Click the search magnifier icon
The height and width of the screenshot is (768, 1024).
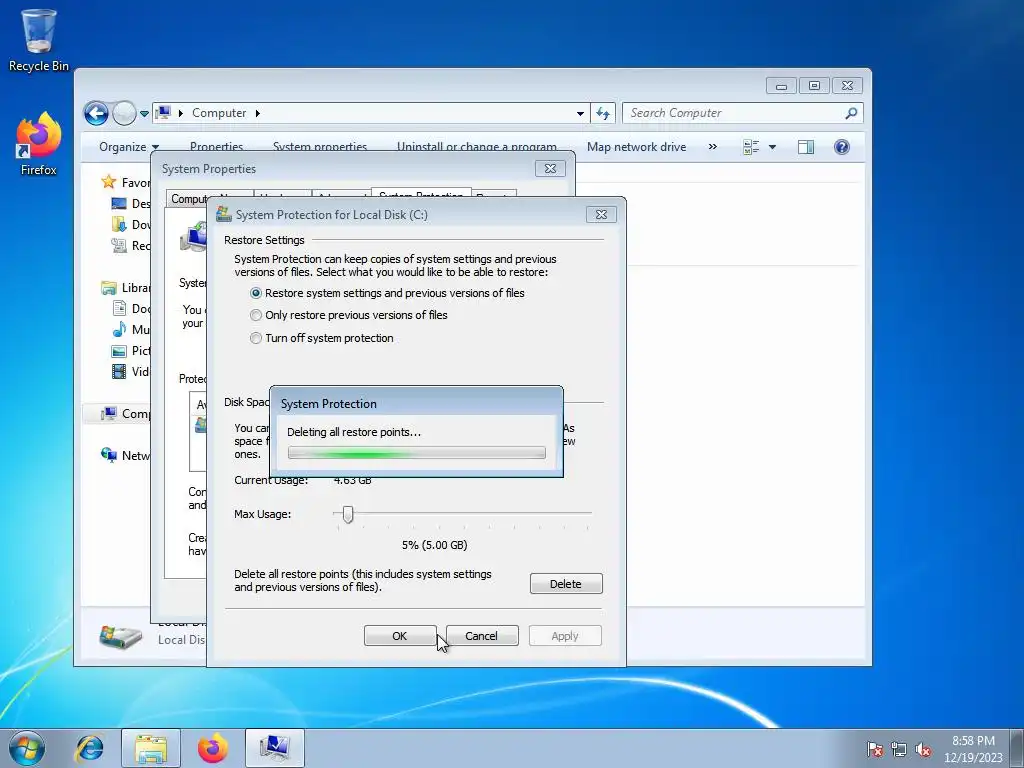coord(851,113)
